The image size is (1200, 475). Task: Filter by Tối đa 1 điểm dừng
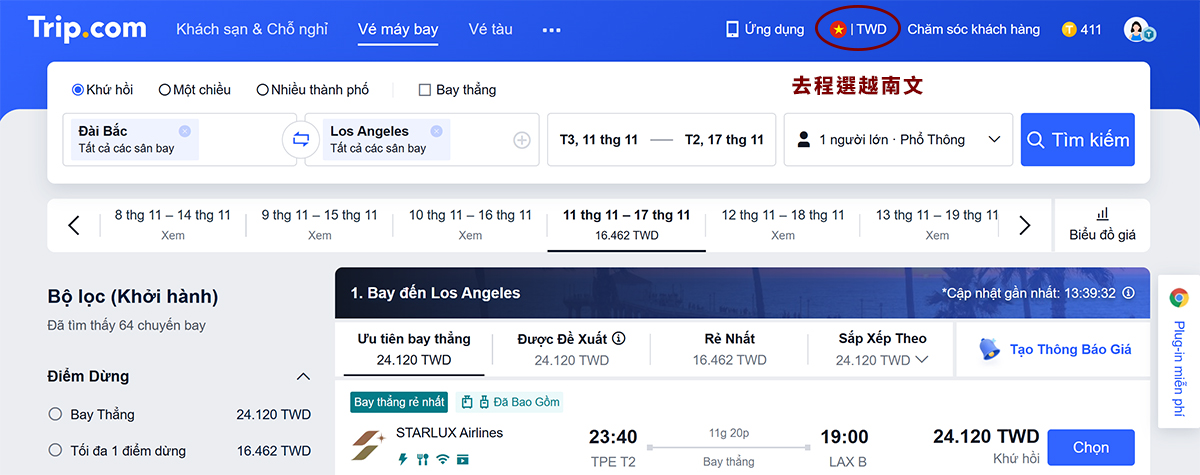55,451
